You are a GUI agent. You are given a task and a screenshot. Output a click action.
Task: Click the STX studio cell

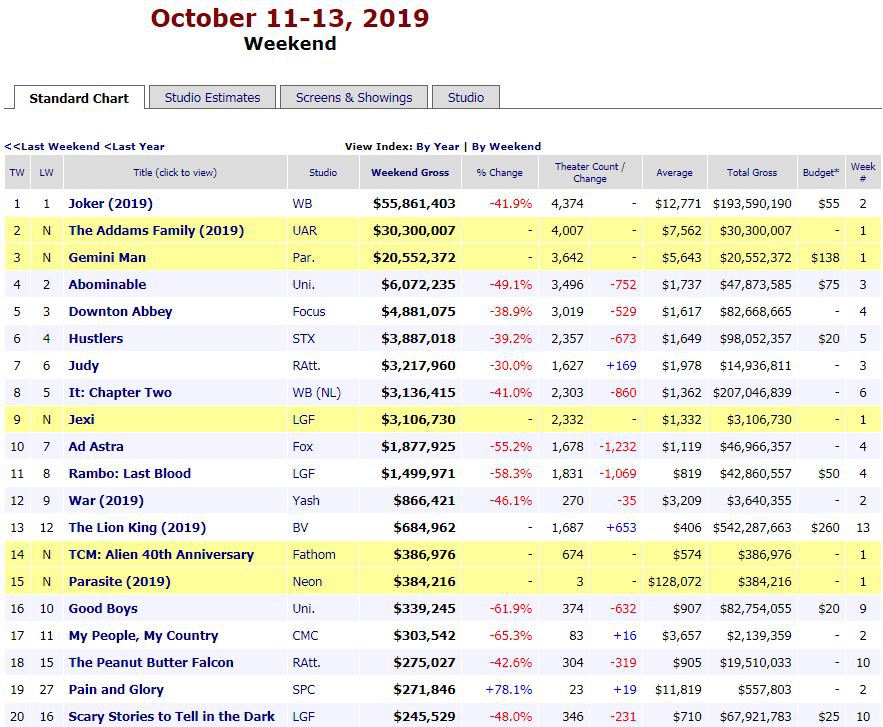click(x=304, y=338)
